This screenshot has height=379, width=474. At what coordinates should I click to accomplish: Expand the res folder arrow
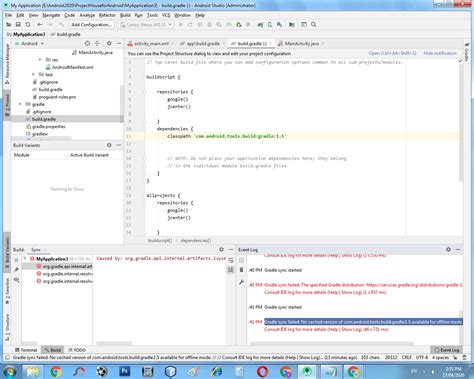(x=40, y=60)
